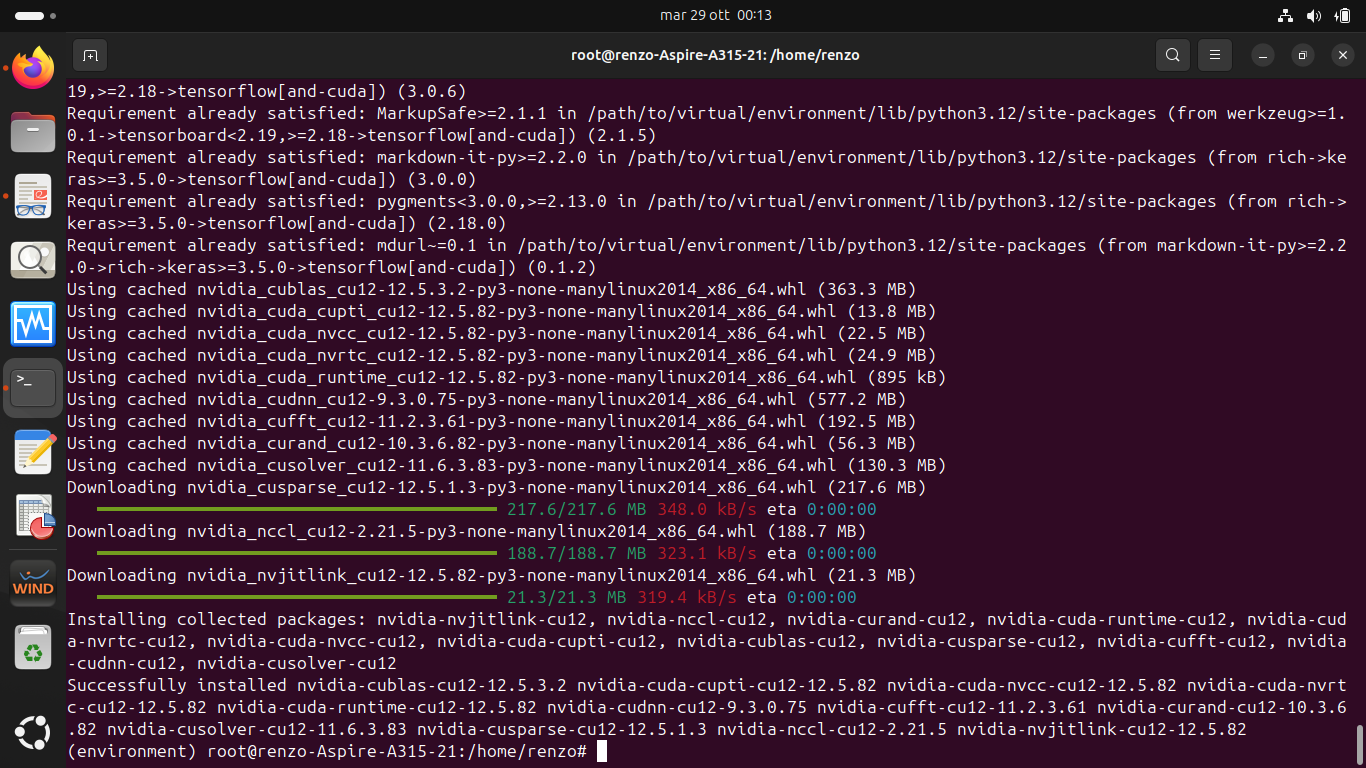Click the mdurl~=0.1 requirement line

click(x=706, y=256)
